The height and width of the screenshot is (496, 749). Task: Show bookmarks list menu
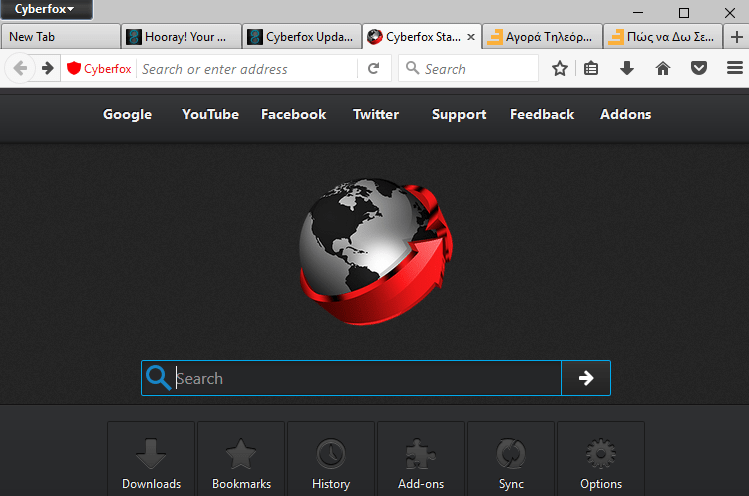pyautogui.click(x=591, y=68)
